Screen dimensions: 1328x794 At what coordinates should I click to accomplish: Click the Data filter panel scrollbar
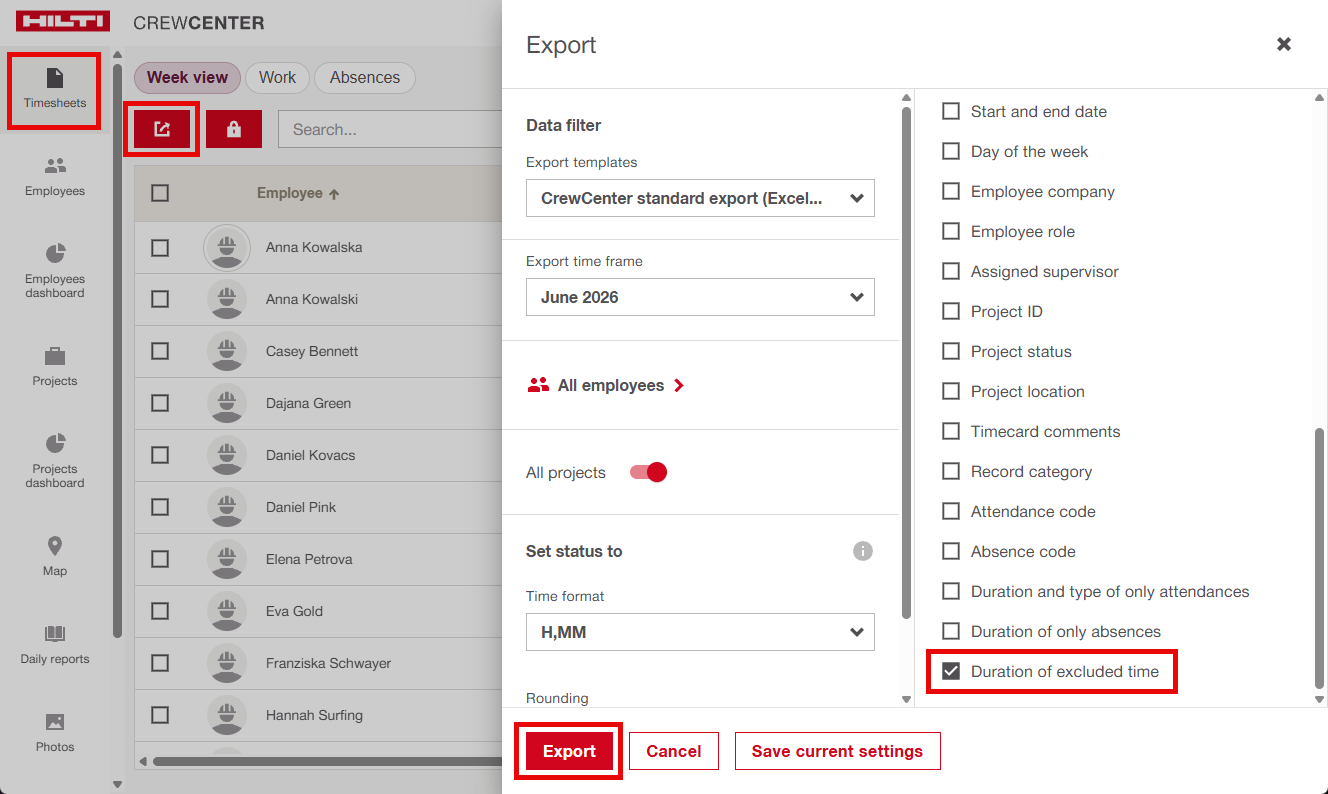tap(906, 362)
